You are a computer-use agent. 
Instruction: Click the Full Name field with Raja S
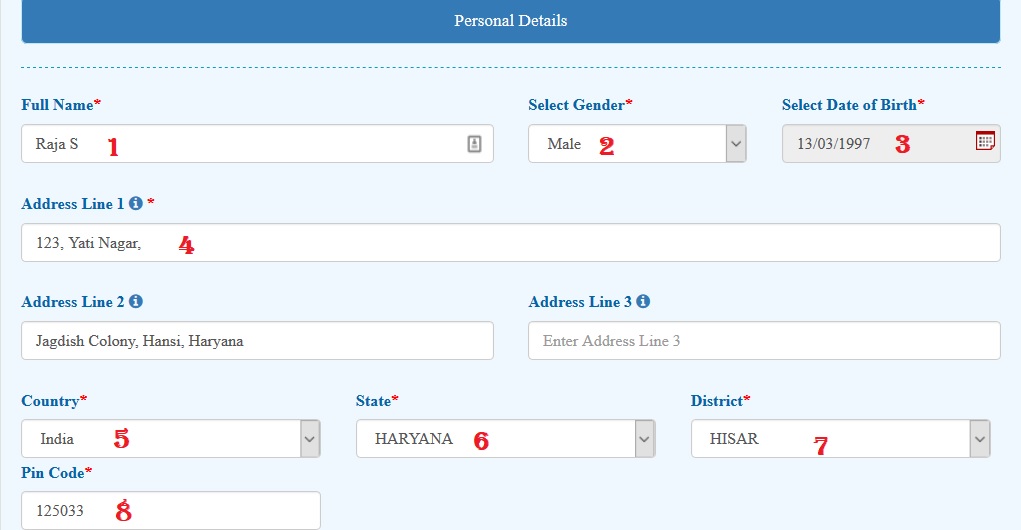(257, 144)
